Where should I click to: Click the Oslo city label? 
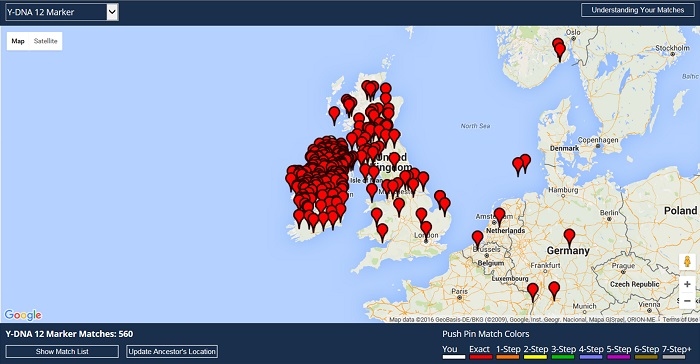[x=573, y=32]
